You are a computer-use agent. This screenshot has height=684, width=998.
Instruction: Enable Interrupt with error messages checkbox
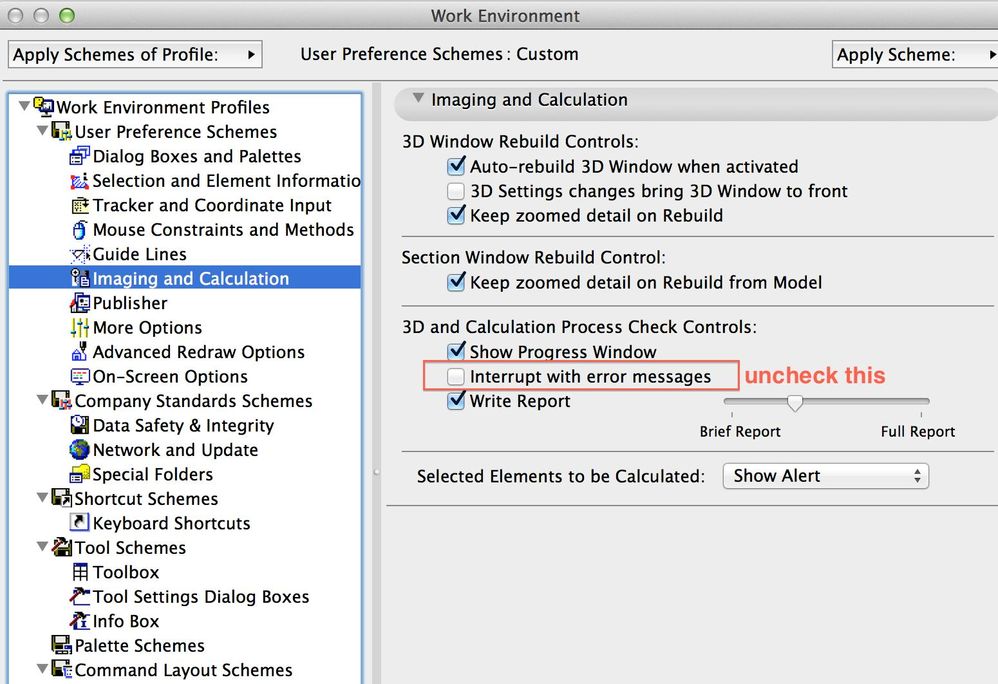(x=456, y=377)
